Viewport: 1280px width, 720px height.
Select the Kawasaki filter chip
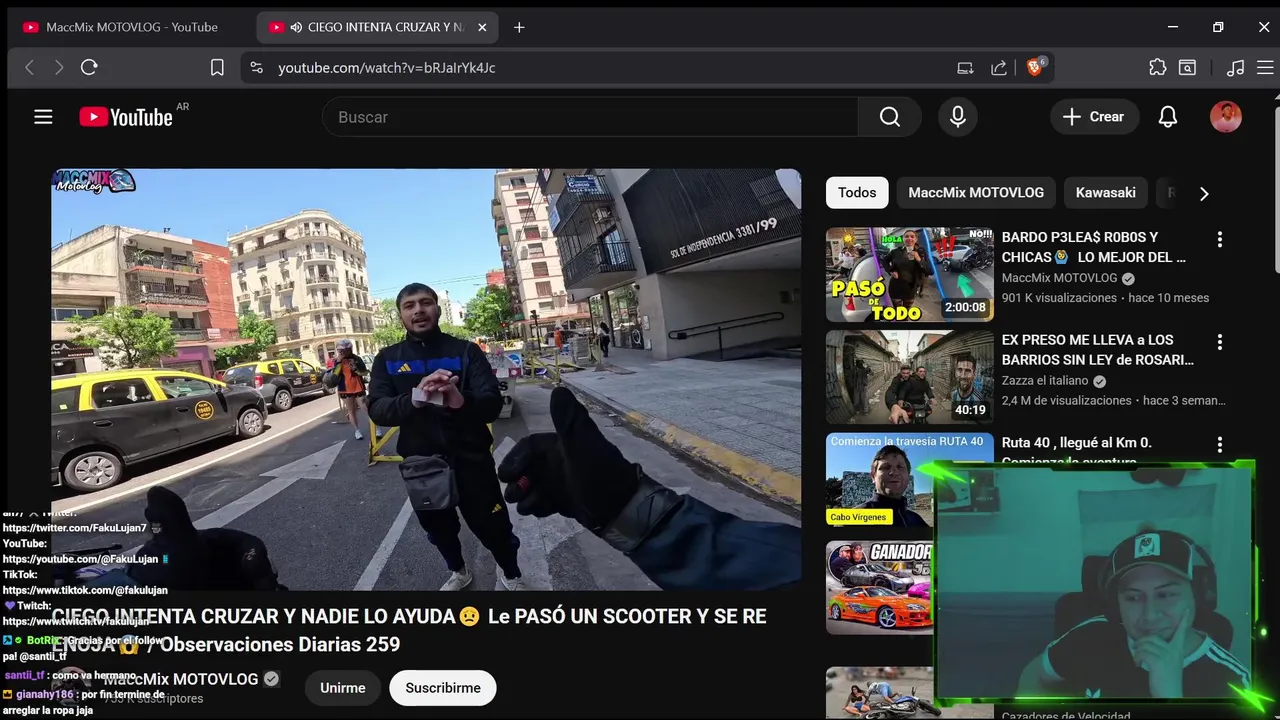coord(1105,193)
